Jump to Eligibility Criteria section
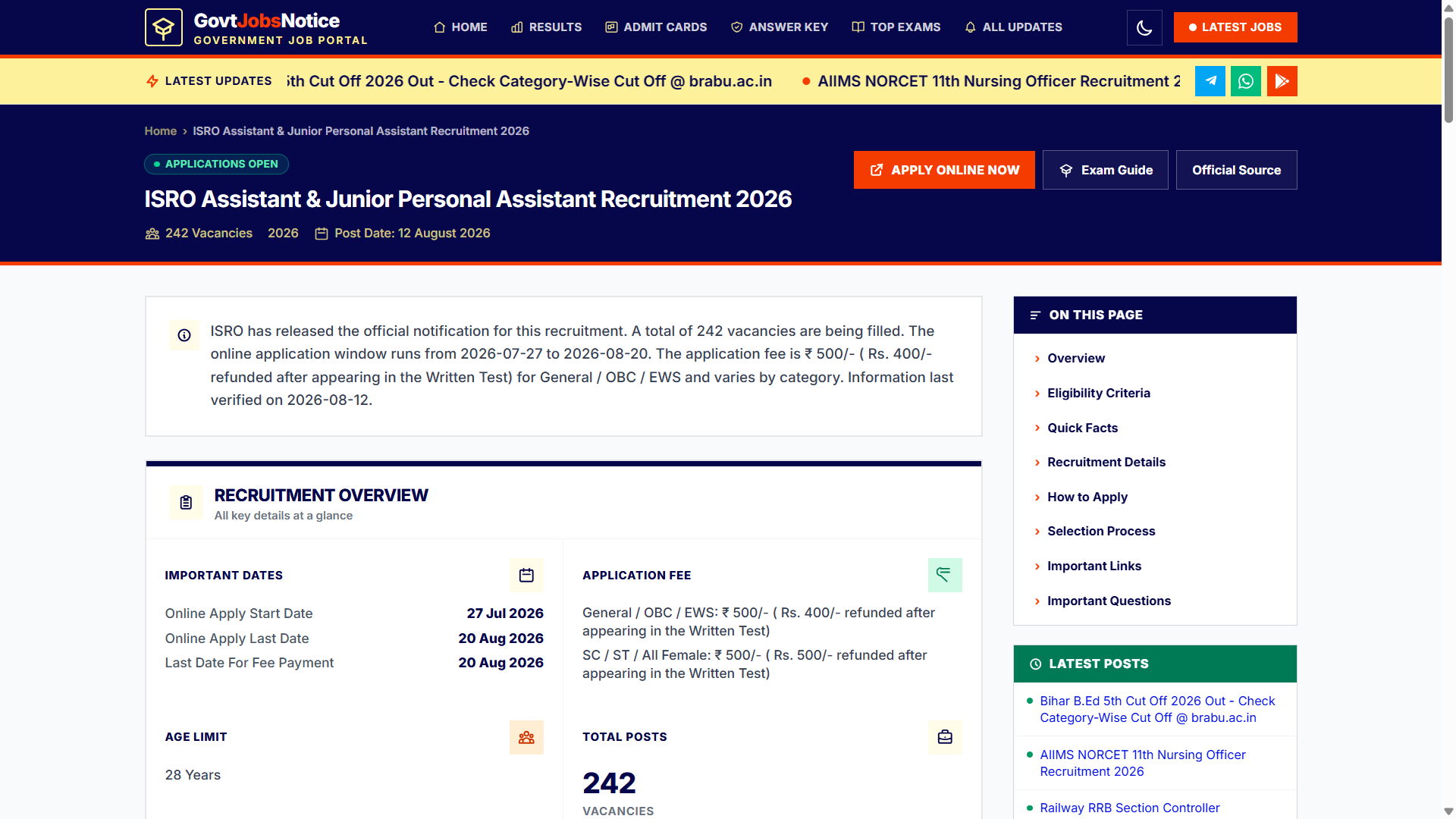The width and height of the screenshot is (1456, 819). pos(1098,394)
